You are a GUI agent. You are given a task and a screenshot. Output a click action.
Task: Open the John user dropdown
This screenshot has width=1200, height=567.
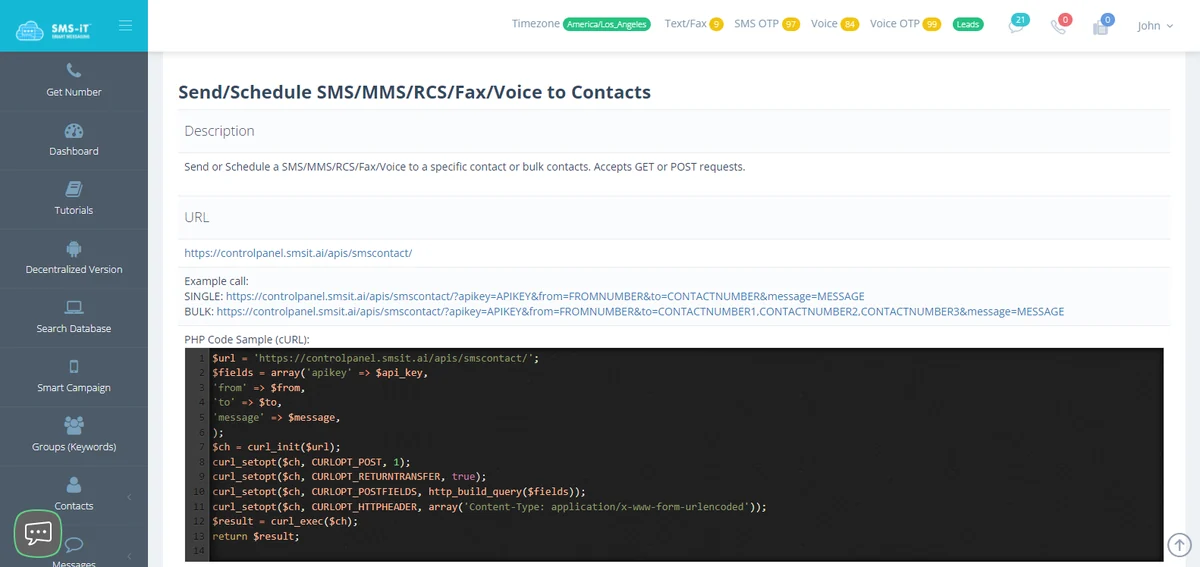(1155, 26)
